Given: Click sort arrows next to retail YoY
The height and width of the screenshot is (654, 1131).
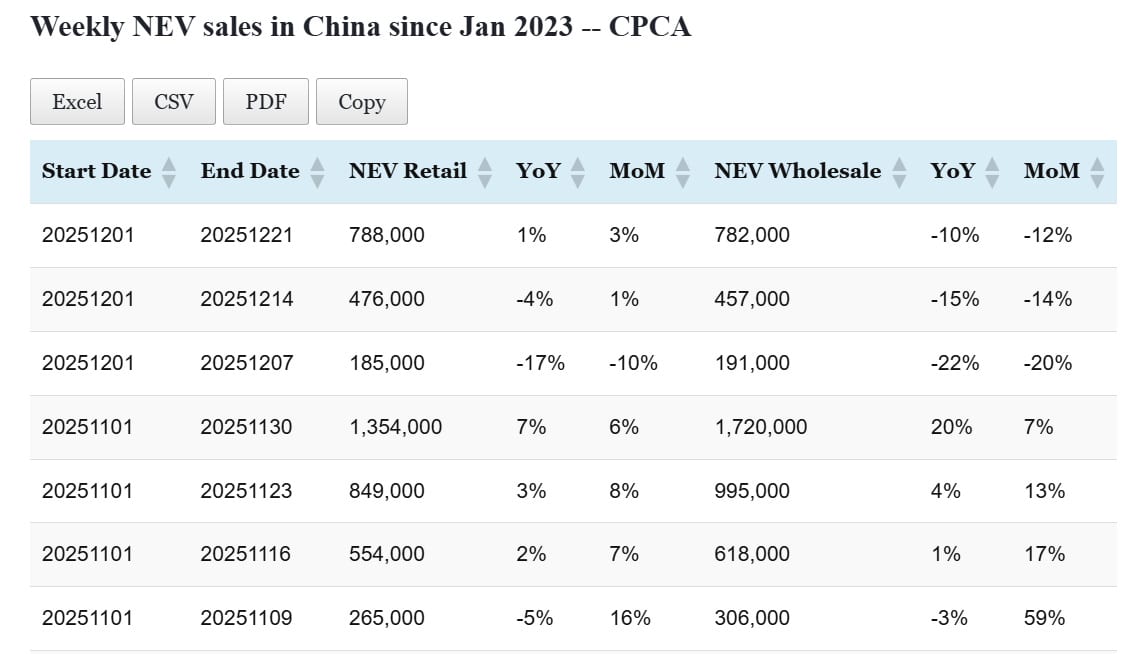Looking at the screenshot, I should [577, 172].
